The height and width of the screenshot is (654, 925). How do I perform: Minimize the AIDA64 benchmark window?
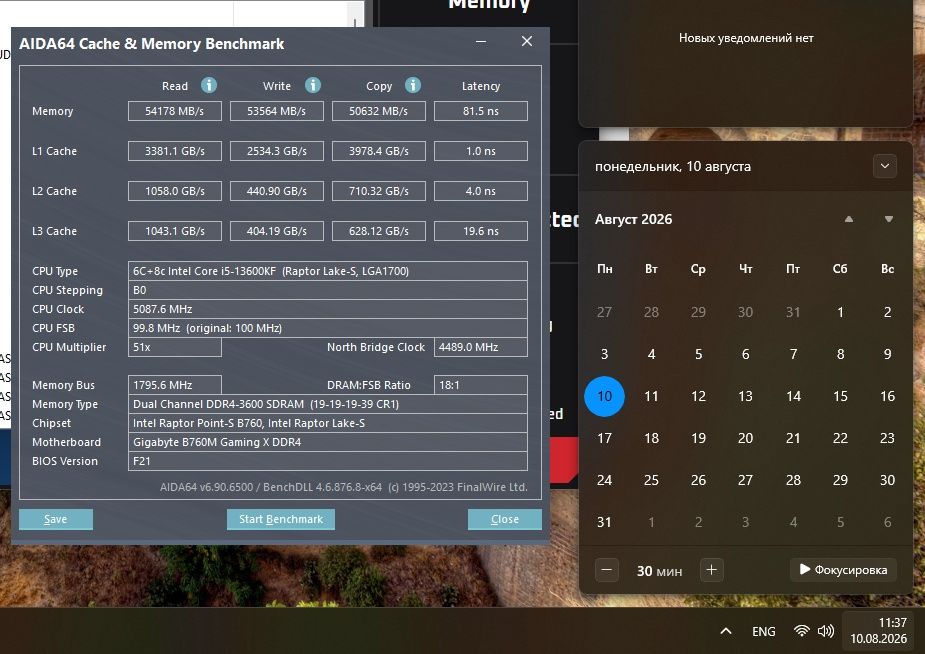pos(481,41)
